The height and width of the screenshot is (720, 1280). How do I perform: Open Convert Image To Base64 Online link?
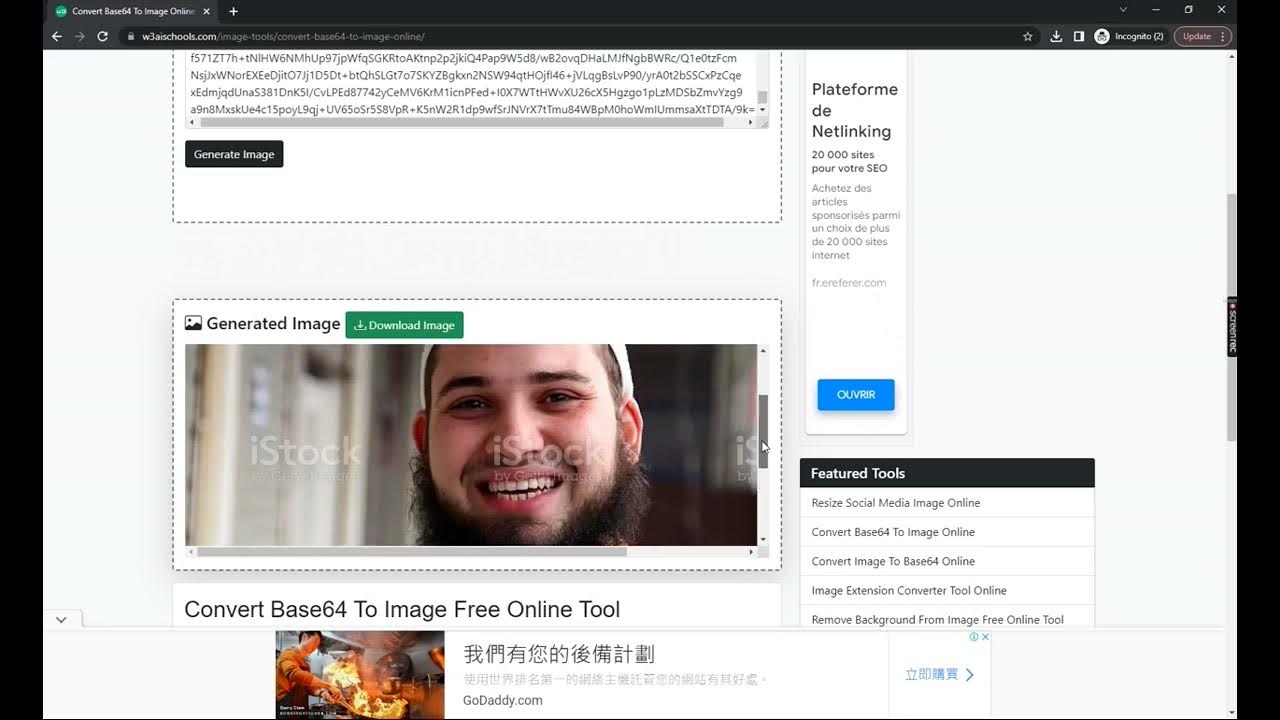[893, 561]
